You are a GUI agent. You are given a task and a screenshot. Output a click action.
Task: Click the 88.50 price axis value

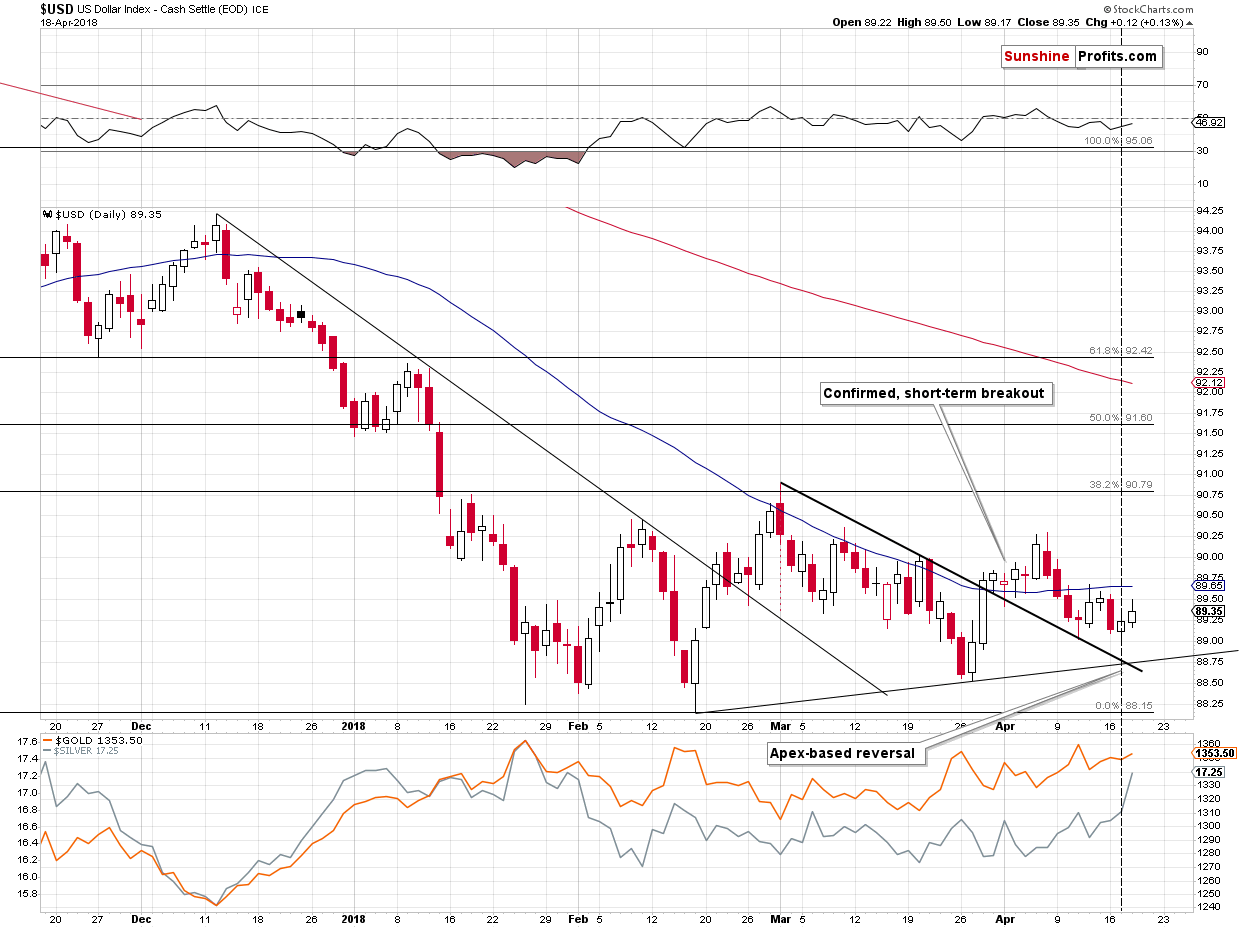[x=1208, y=683]
